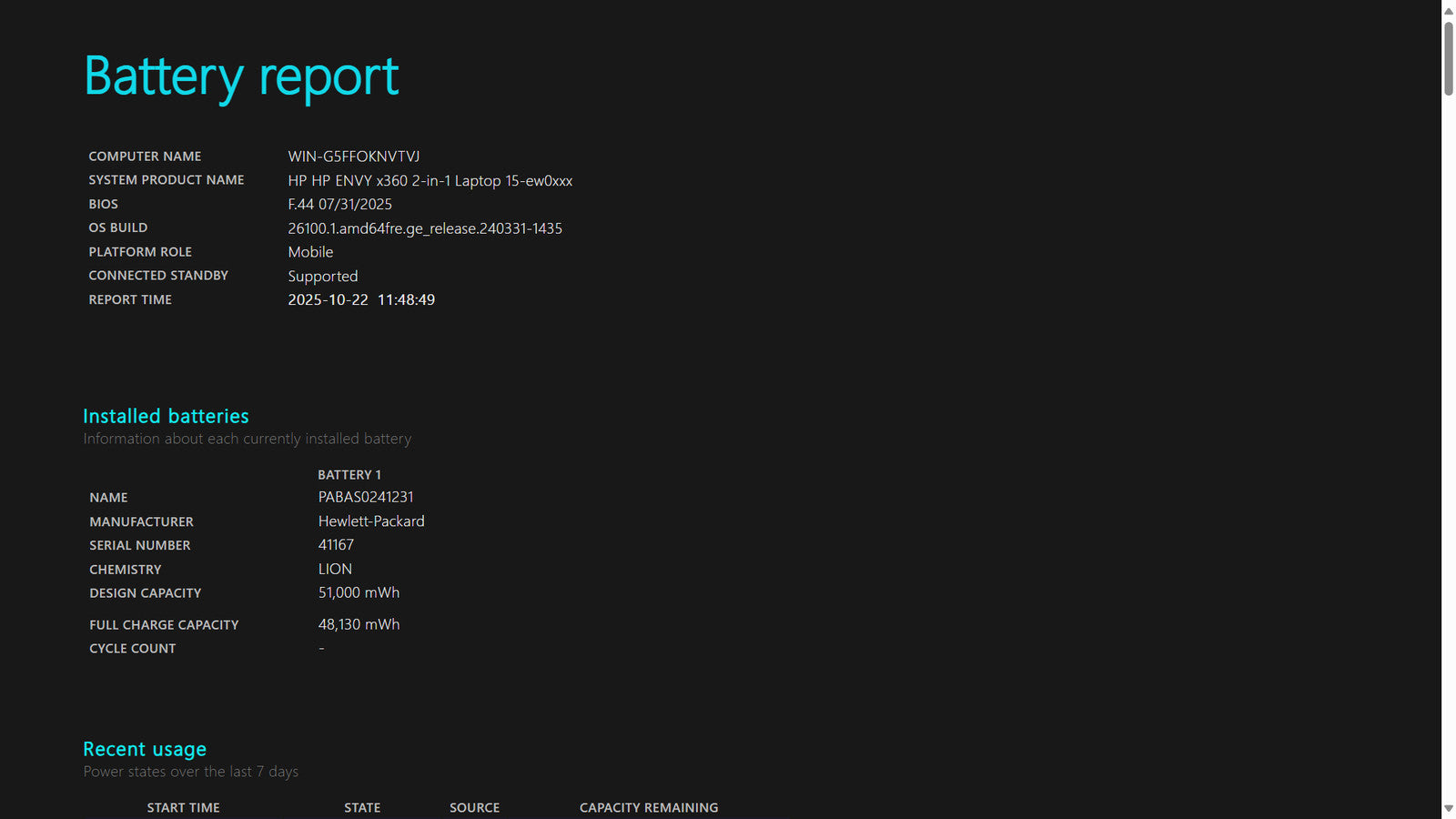Screen dimensions: 1456x819
Task: Click the PLATFORM ROLE label
Action: pyautogui.click(x=140, y=252)
